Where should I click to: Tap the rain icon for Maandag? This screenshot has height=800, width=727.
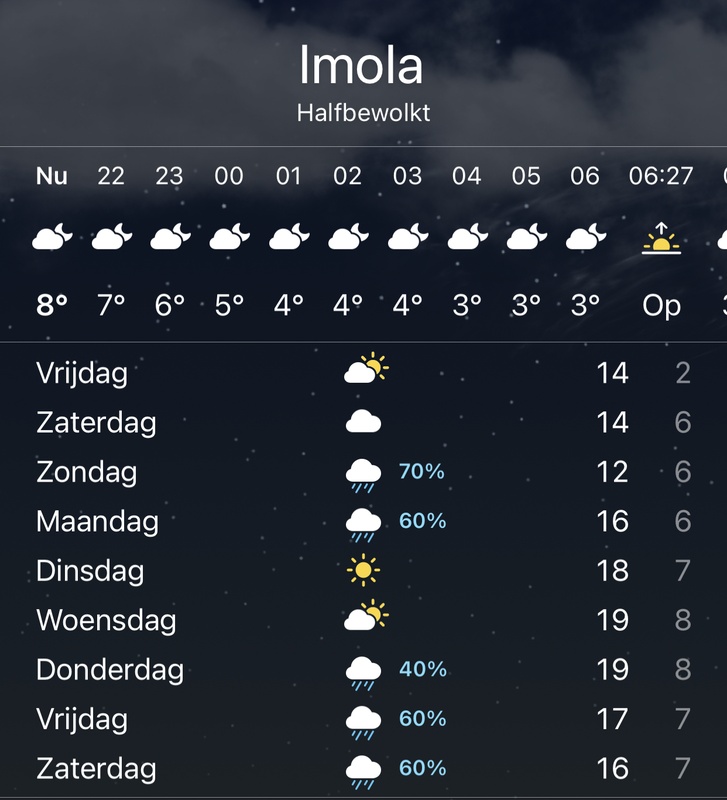coord(363,525)
